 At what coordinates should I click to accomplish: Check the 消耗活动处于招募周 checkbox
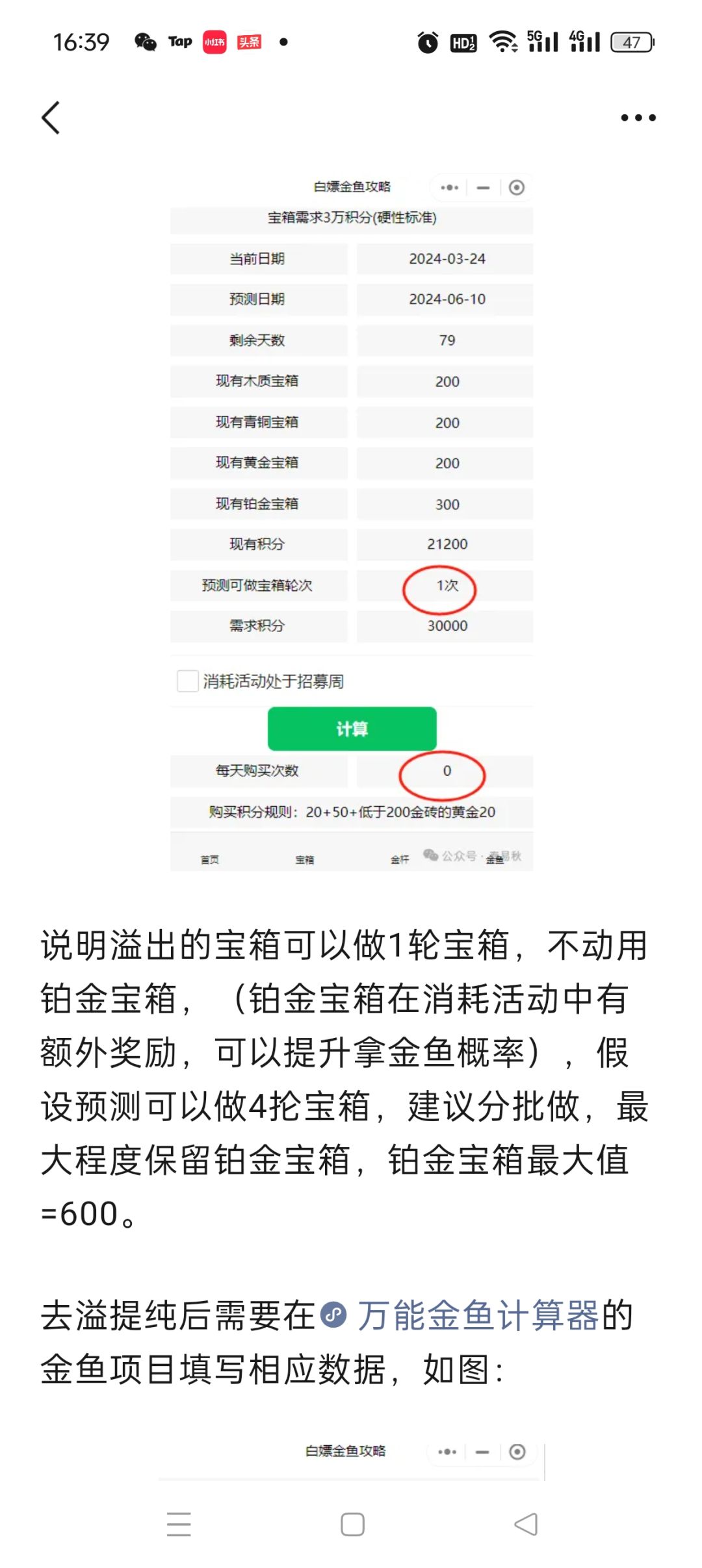click(188, 681)
